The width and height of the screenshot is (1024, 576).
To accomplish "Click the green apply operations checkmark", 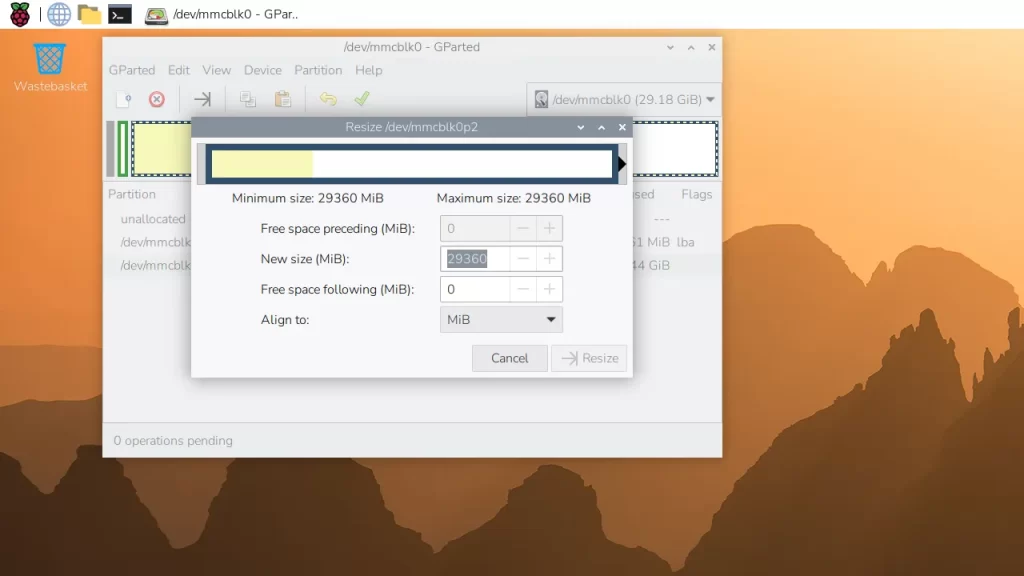I will [362, 99].
